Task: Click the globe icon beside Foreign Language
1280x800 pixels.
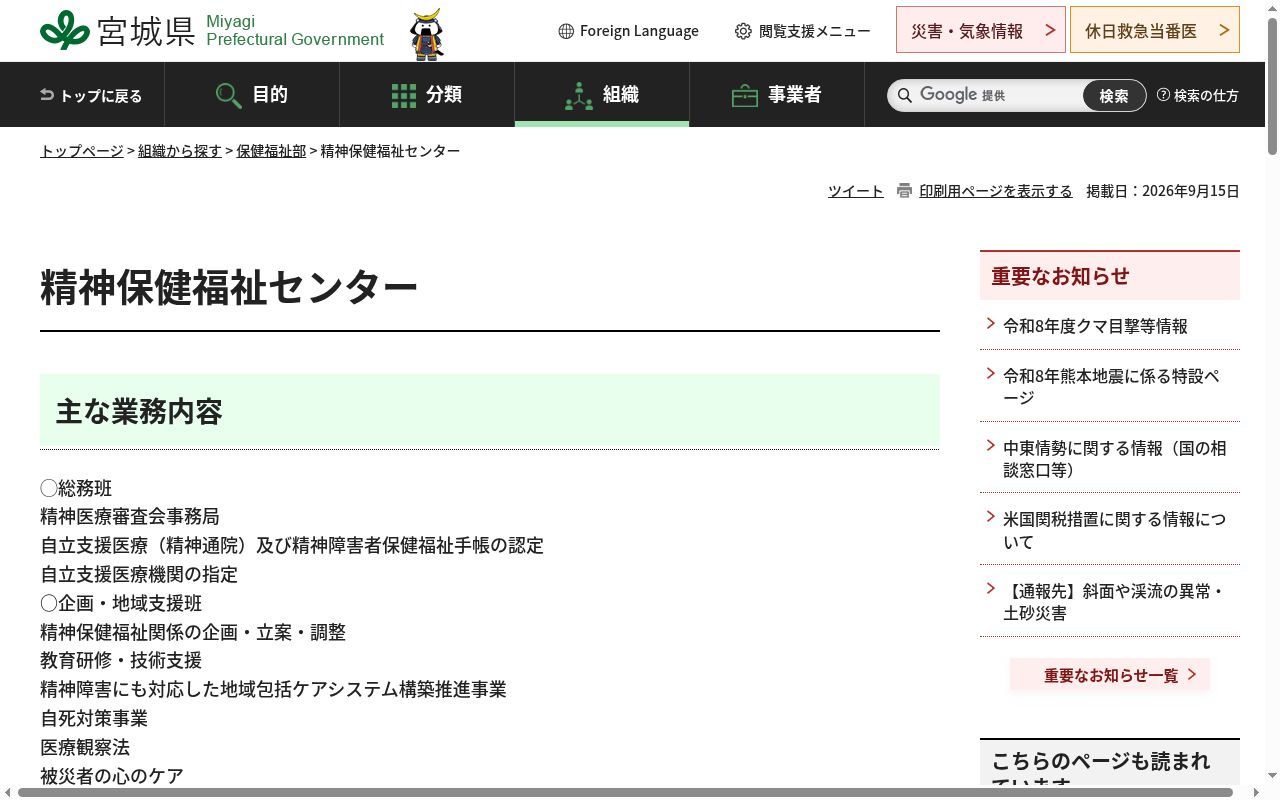Action: pos(566,31)
